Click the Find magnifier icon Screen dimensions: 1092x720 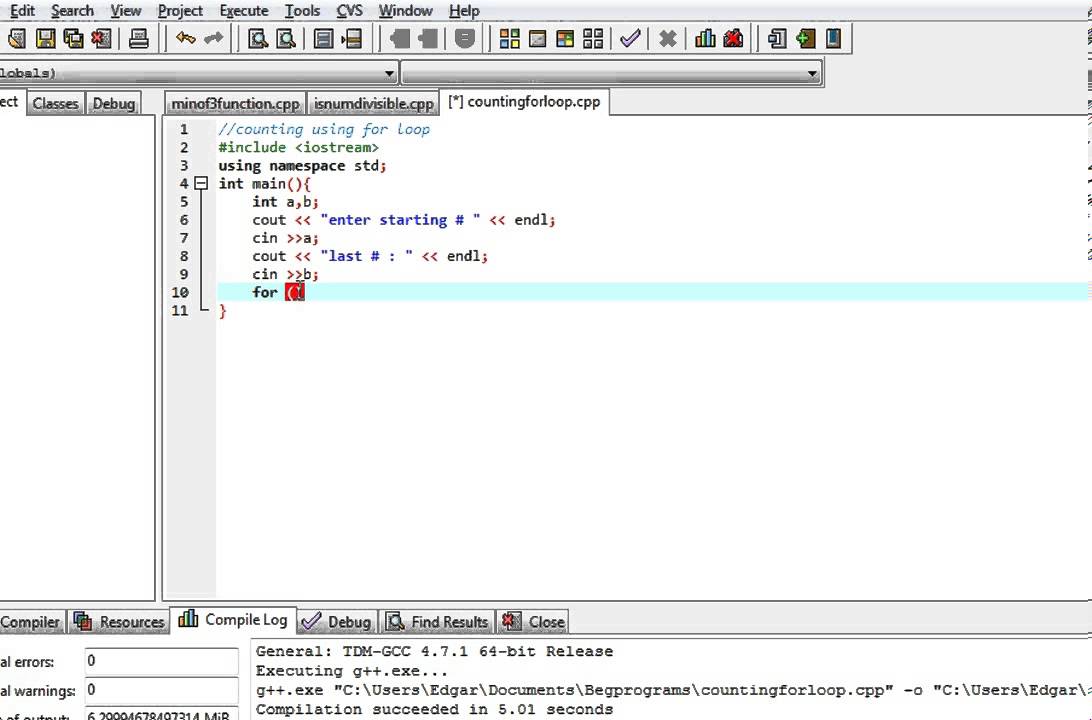click(258, 38)
